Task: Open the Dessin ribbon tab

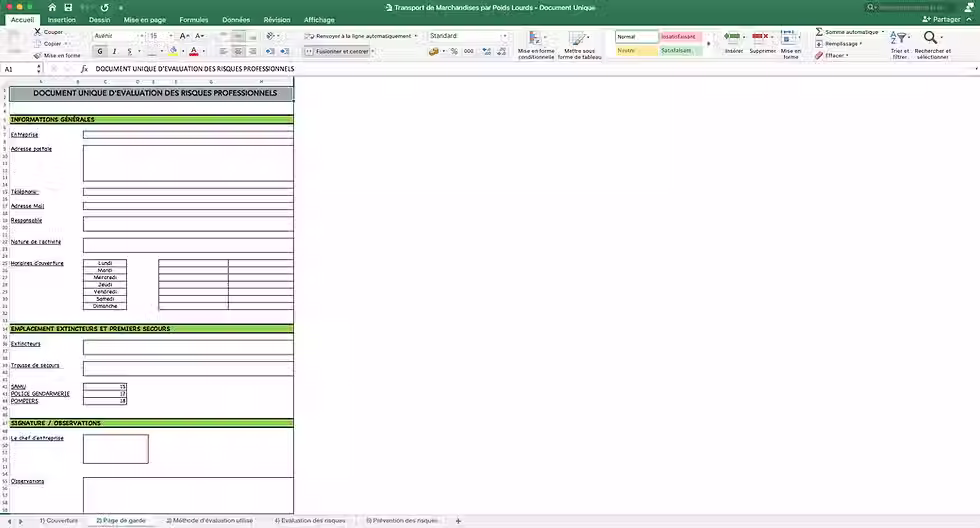Action: point(99,20)
